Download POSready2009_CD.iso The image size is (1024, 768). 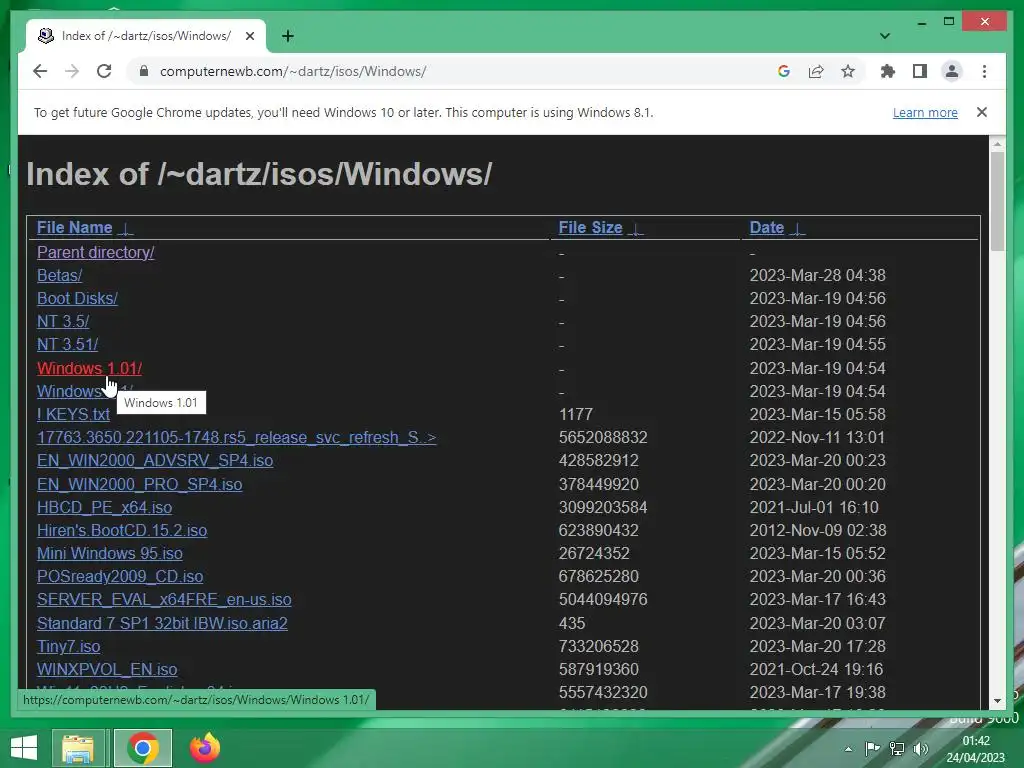[120, 577]
